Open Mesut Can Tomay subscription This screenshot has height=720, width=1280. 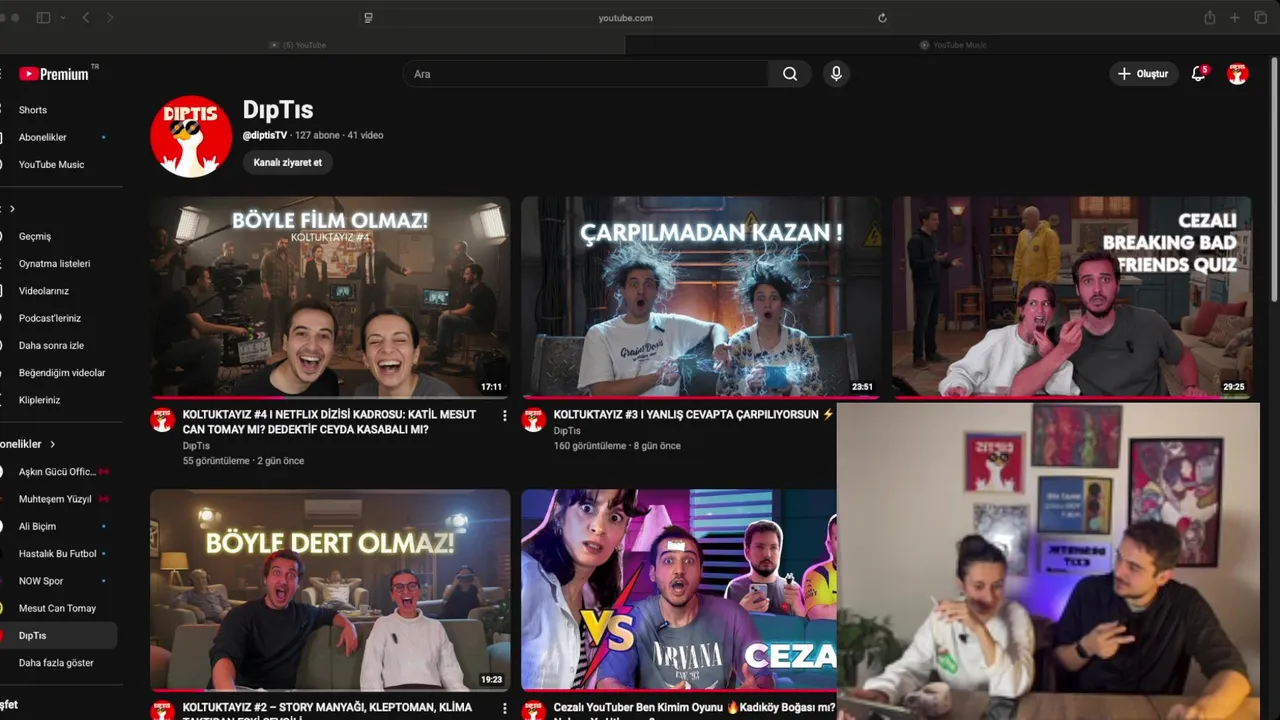[x=57, y=608]
